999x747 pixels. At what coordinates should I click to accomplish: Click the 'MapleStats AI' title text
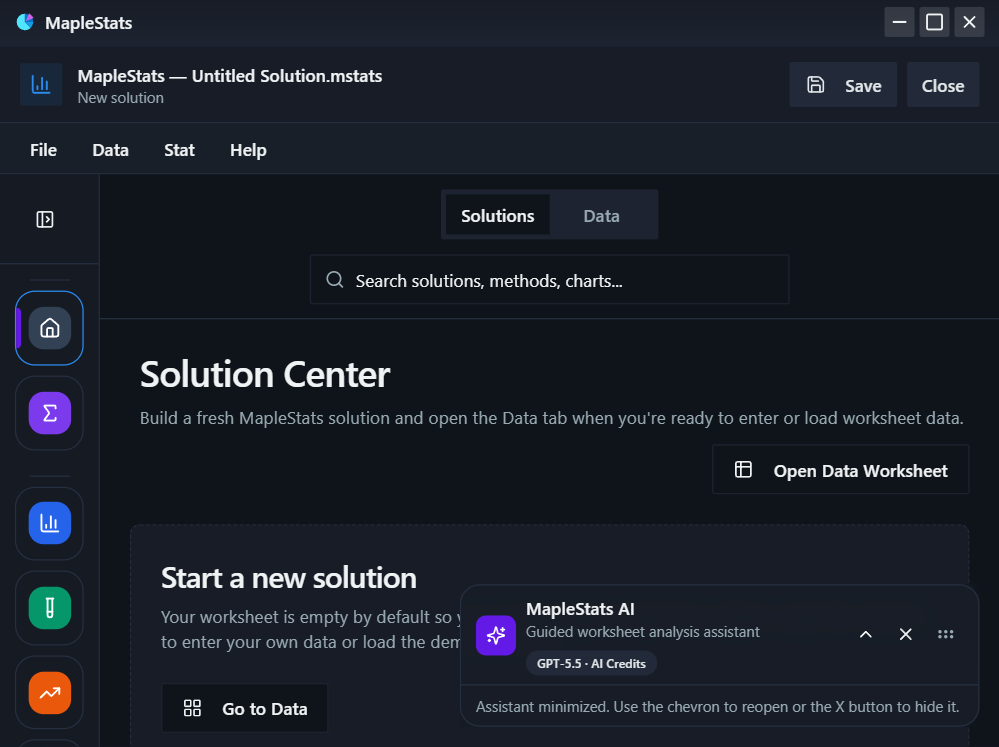(580, 609)
